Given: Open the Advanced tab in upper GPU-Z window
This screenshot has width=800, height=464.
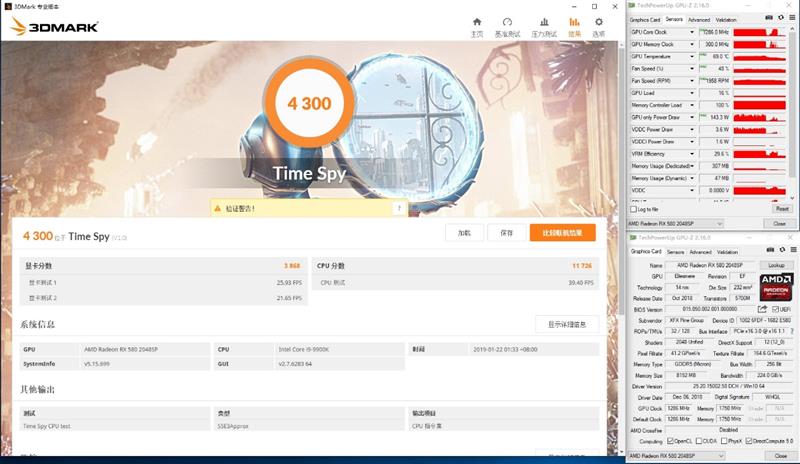Looking at the screenshot, I should pyautogui.click(x=699, y=20).
